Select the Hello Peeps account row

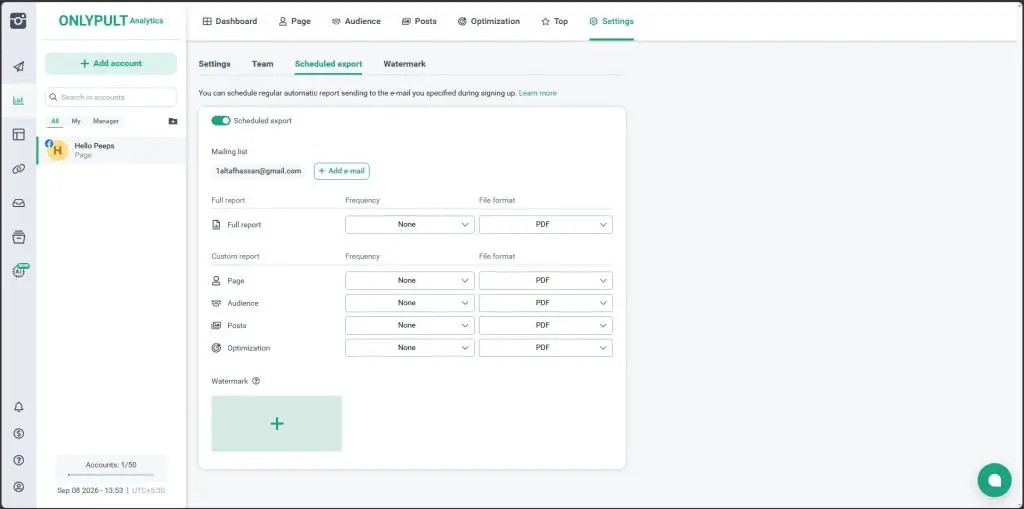(x=111, y=150)
